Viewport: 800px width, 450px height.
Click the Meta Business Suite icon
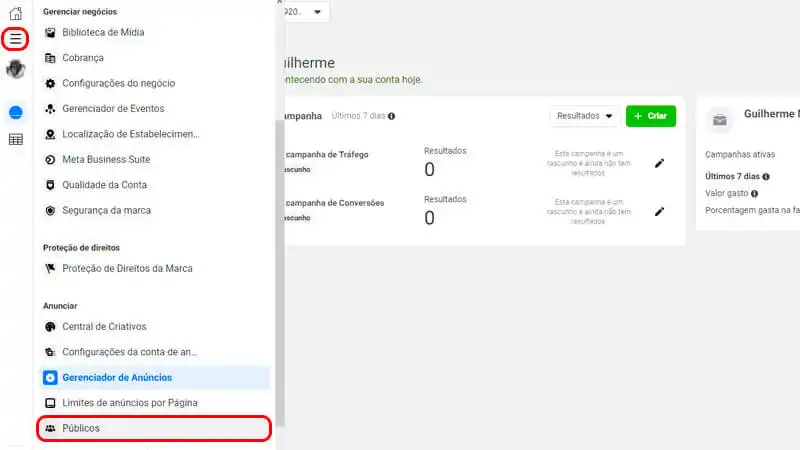[50, 160]
